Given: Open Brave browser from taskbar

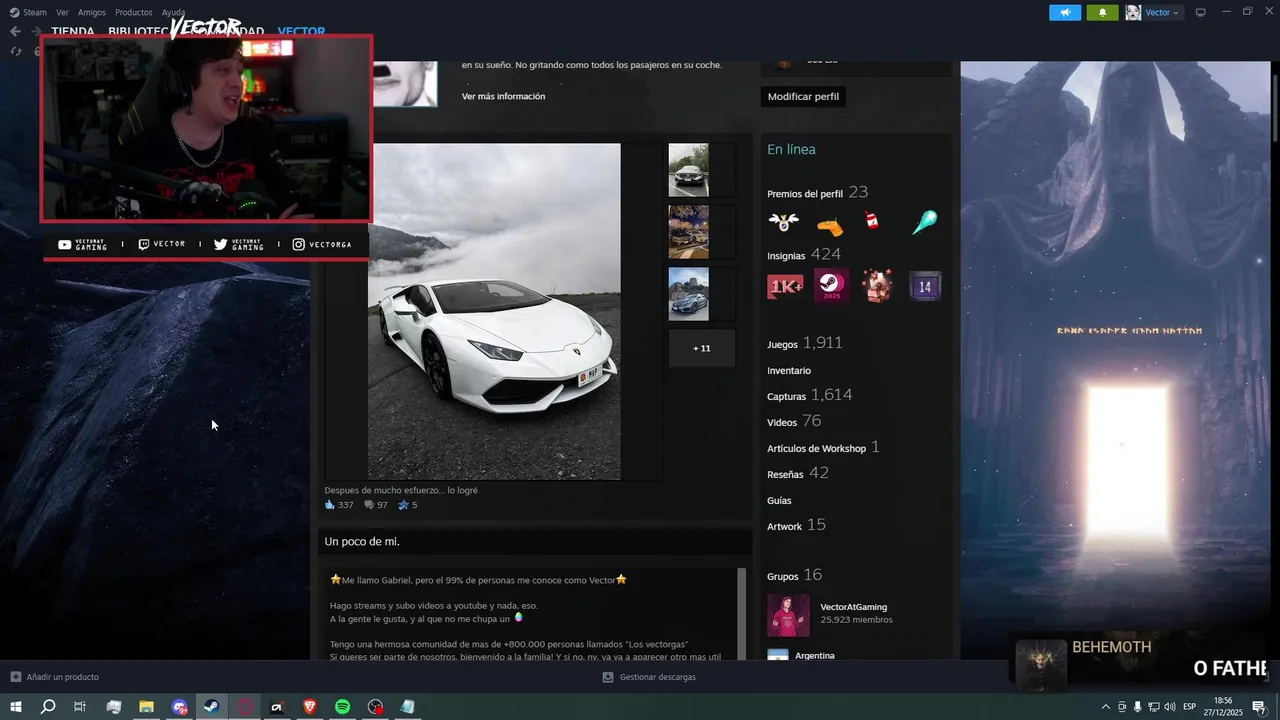Looking at the screenshot, I should tap(309, 707).
